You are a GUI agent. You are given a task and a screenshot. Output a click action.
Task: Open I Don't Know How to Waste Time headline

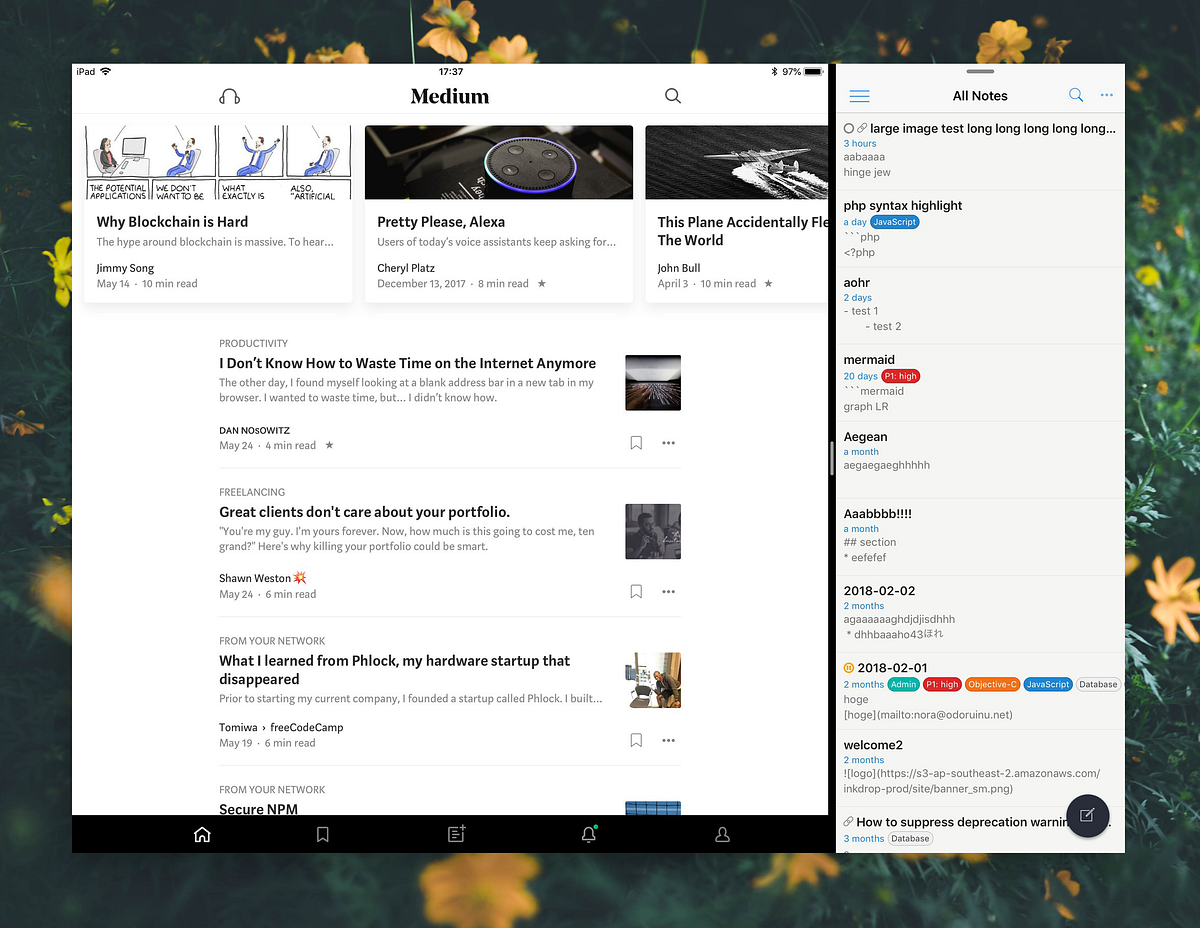(x=408, y=364)
